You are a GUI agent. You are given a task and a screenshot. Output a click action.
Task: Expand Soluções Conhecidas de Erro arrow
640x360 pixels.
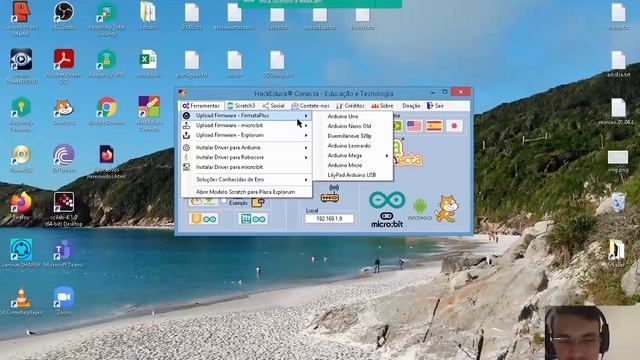pyautogui.click(x=306, y=180)
